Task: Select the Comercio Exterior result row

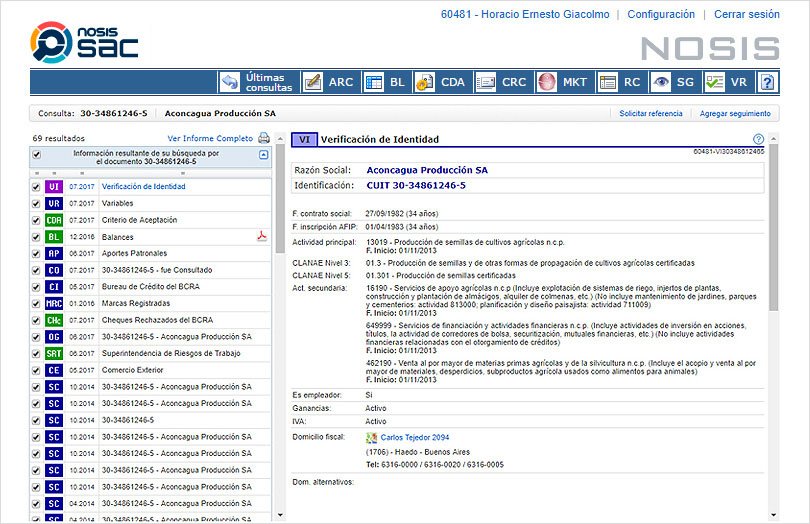Action: click(x=150, y=370)
